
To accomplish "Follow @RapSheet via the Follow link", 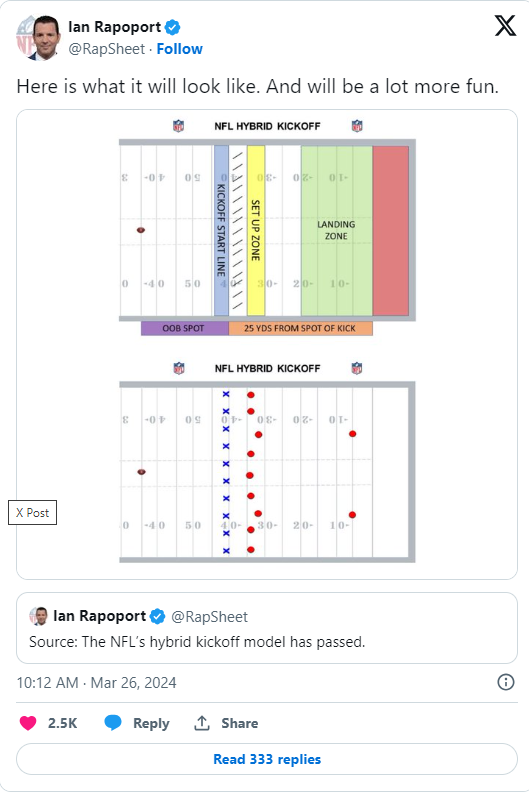I will (179, 49).
